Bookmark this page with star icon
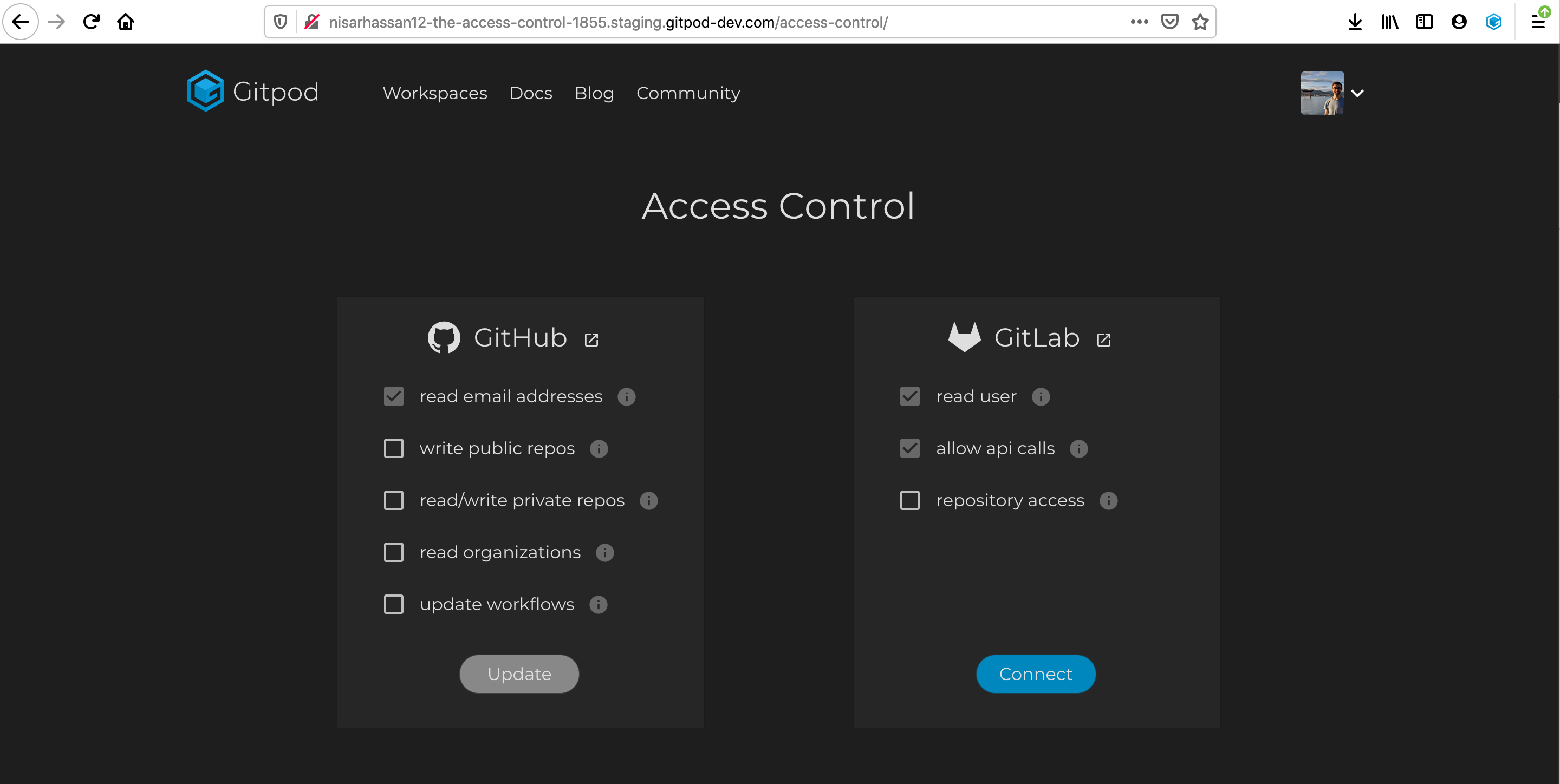The height and width of the screenshot is (784, 1560). [1200, 22]
